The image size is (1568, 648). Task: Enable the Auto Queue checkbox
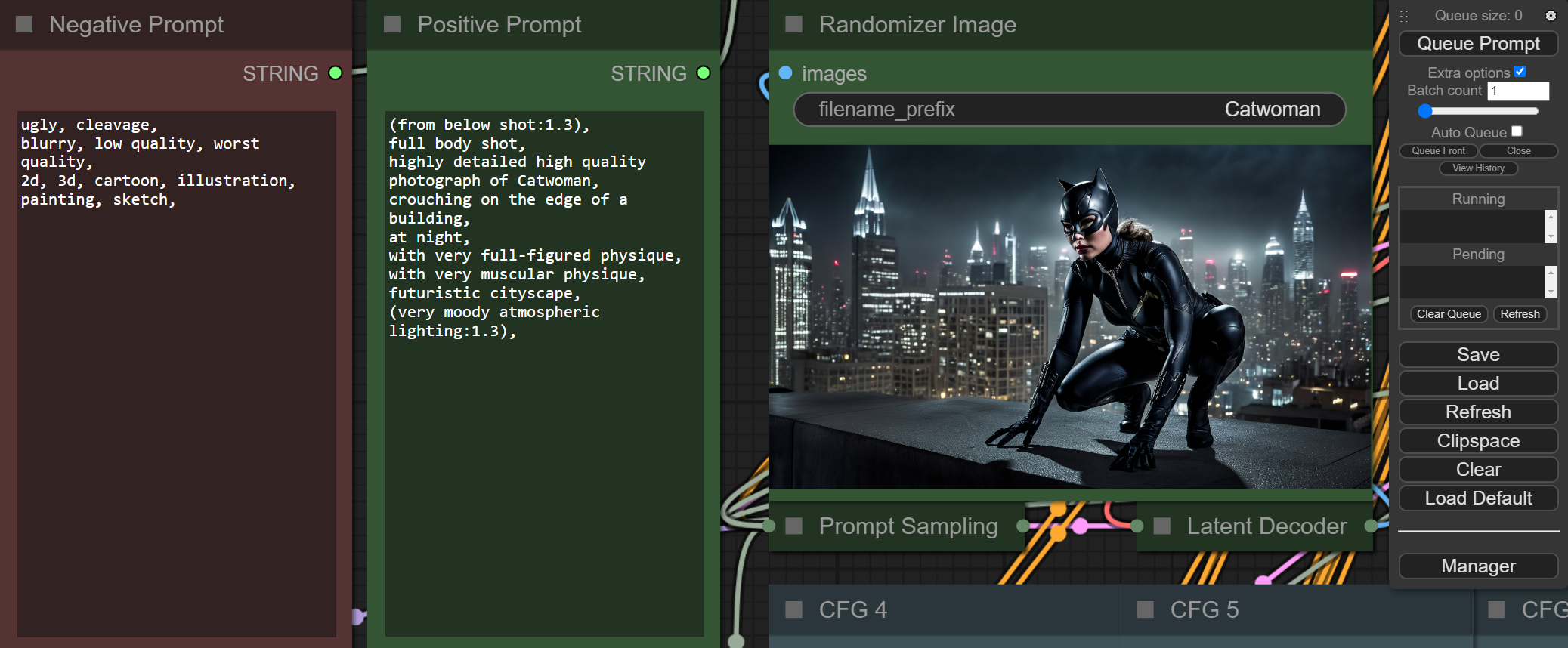(1517, 131)
